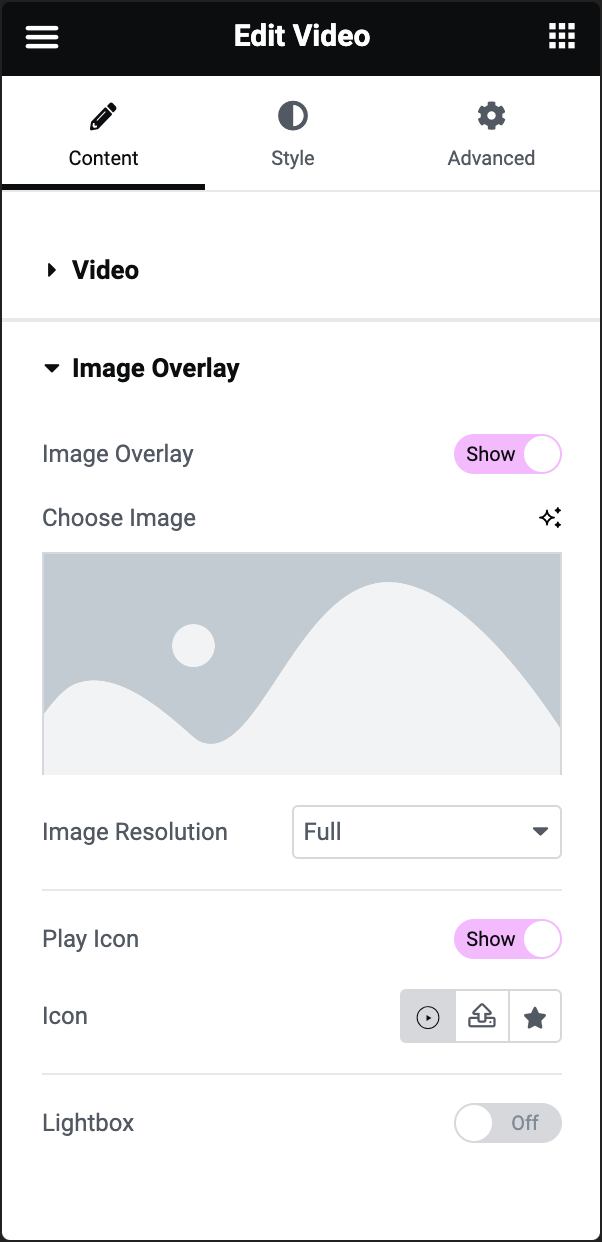Click the half-circle Style icon

click(292, 115)
